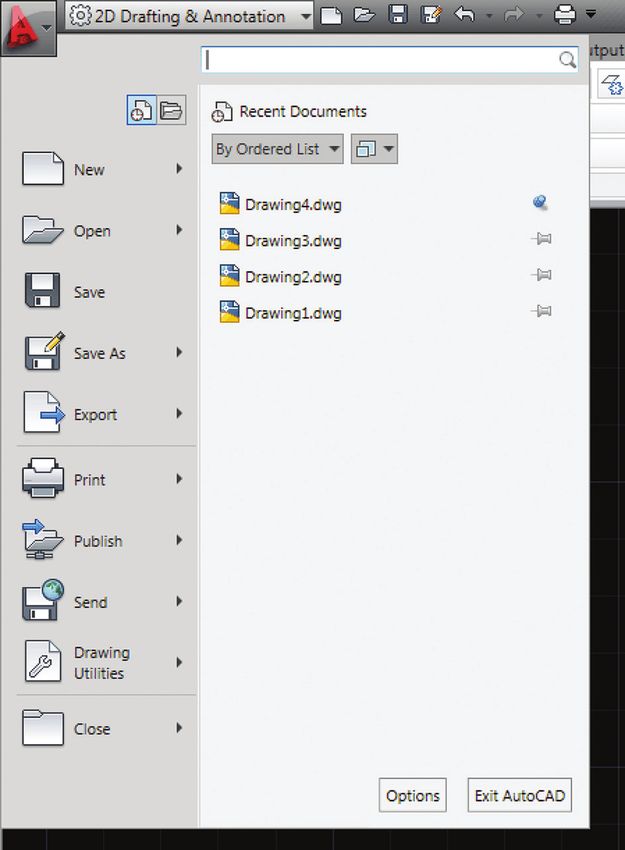The image size is (625, 850).
Task: Click the Open folder icon in Quick Access toolbar
Action: pyautogui.click(x=364, y=15)
